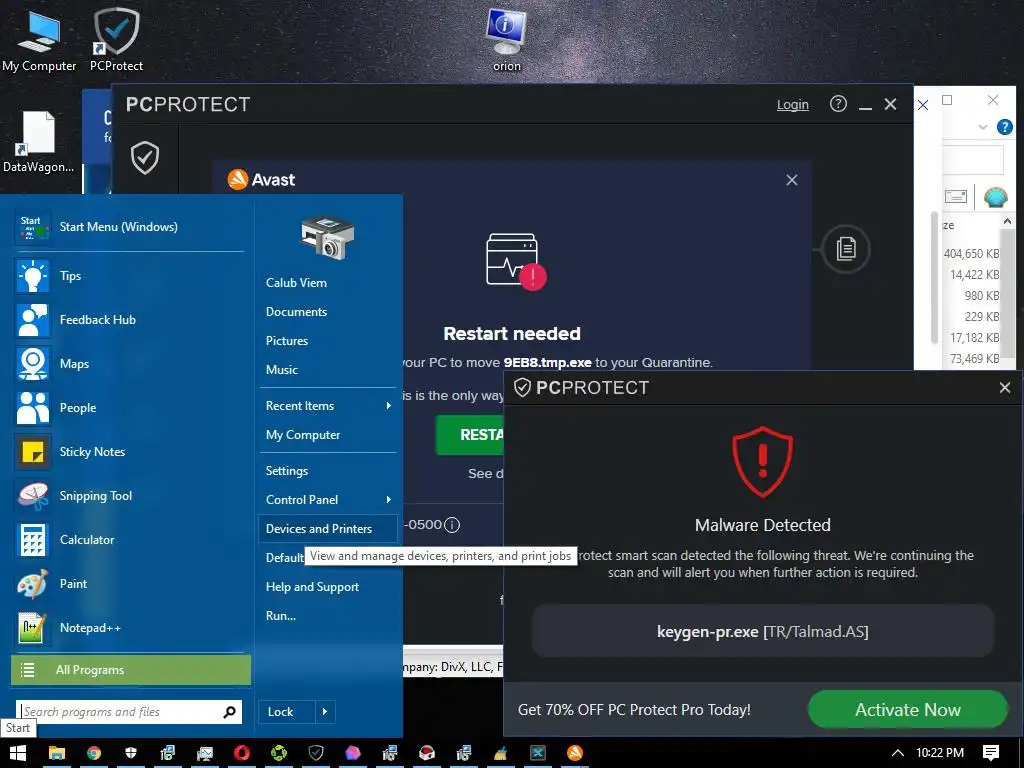Select Devices and Printers
Screen dimensions: 1024x768
pyautogui.click(x=327, y=529)
